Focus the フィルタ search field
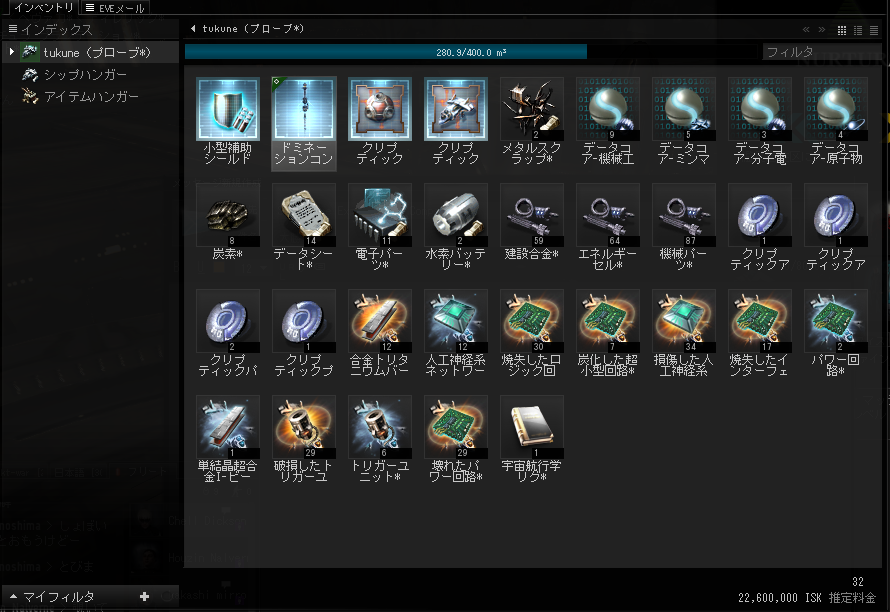 [x=821, y=52]
